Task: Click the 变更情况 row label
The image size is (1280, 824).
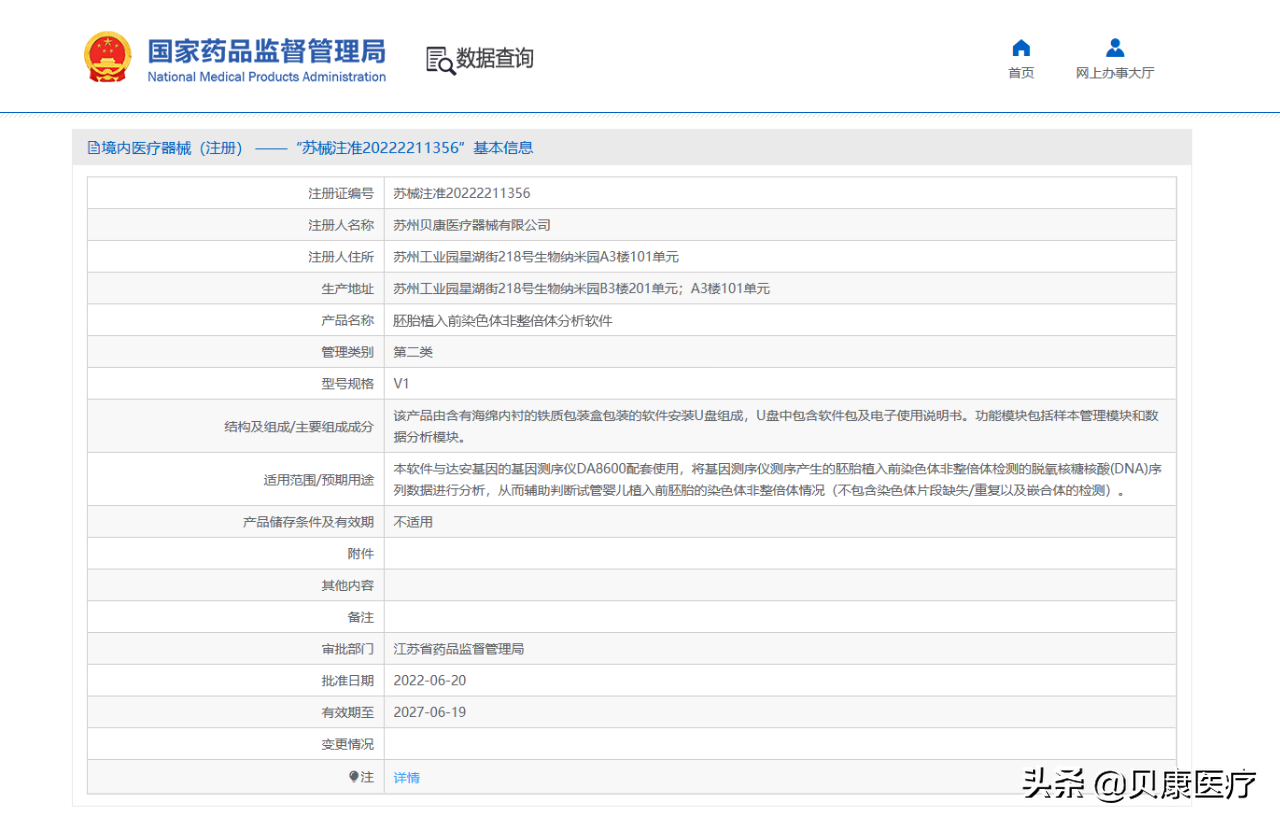Action: tap(348, 745)
